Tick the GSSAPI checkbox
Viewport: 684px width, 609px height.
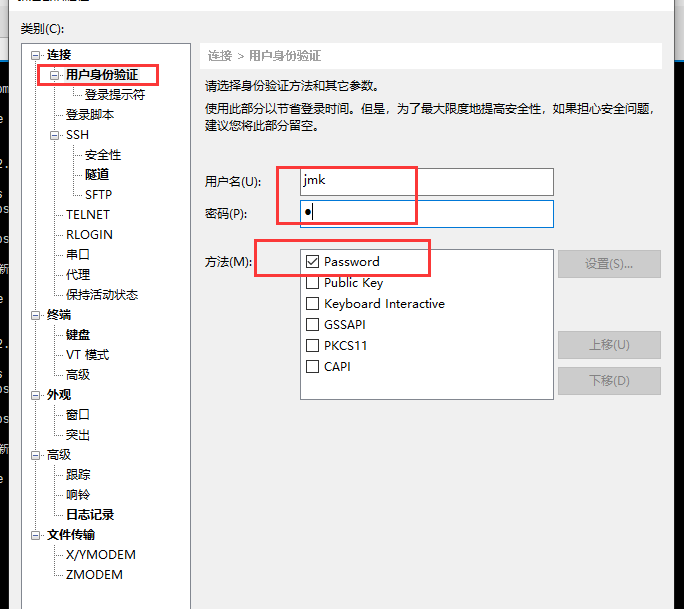point(313,325)
